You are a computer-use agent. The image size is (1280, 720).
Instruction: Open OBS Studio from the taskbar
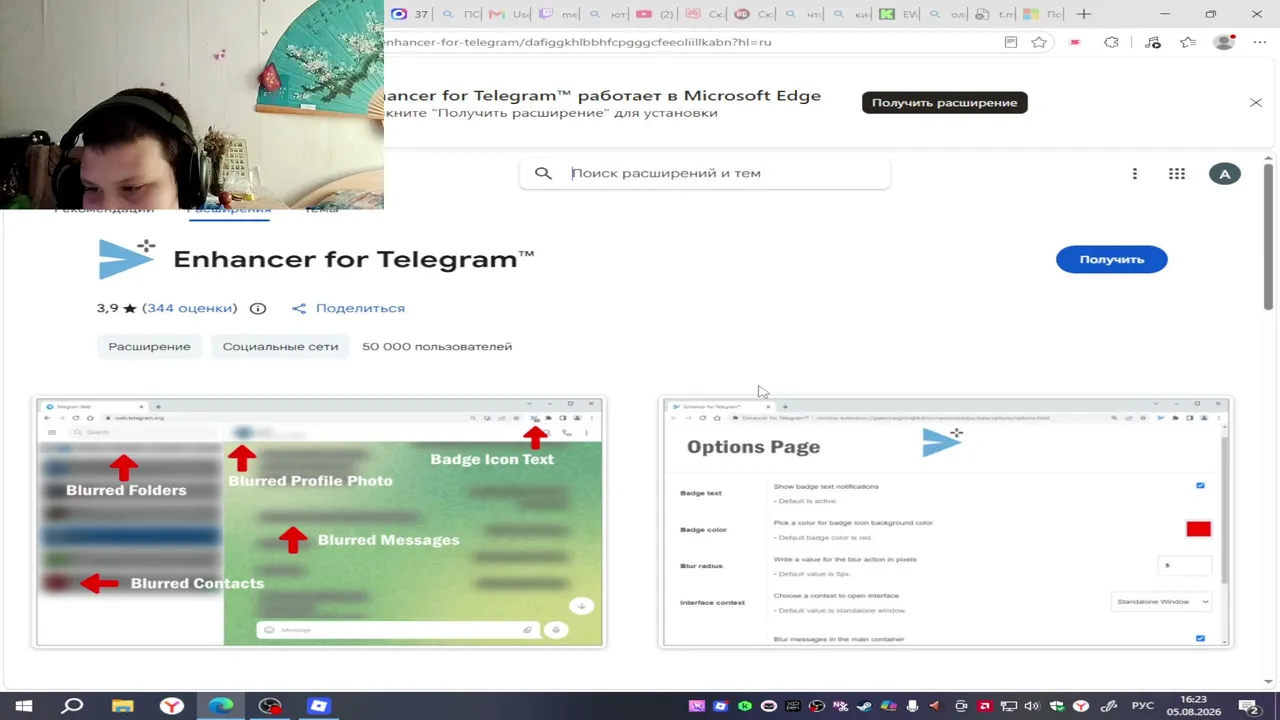pyautogui.click(x=270, y=706)
